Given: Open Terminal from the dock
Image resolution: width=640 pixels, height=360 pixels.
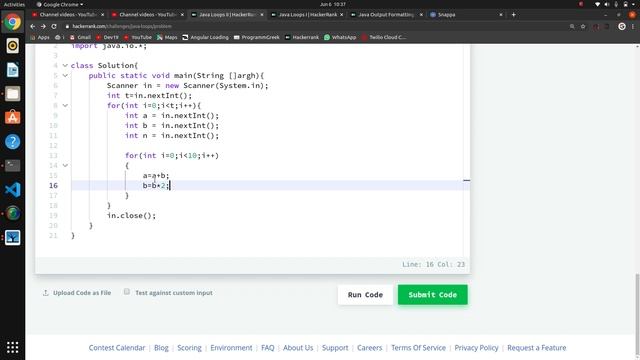Looking at the screenshot, I should 13,166.
